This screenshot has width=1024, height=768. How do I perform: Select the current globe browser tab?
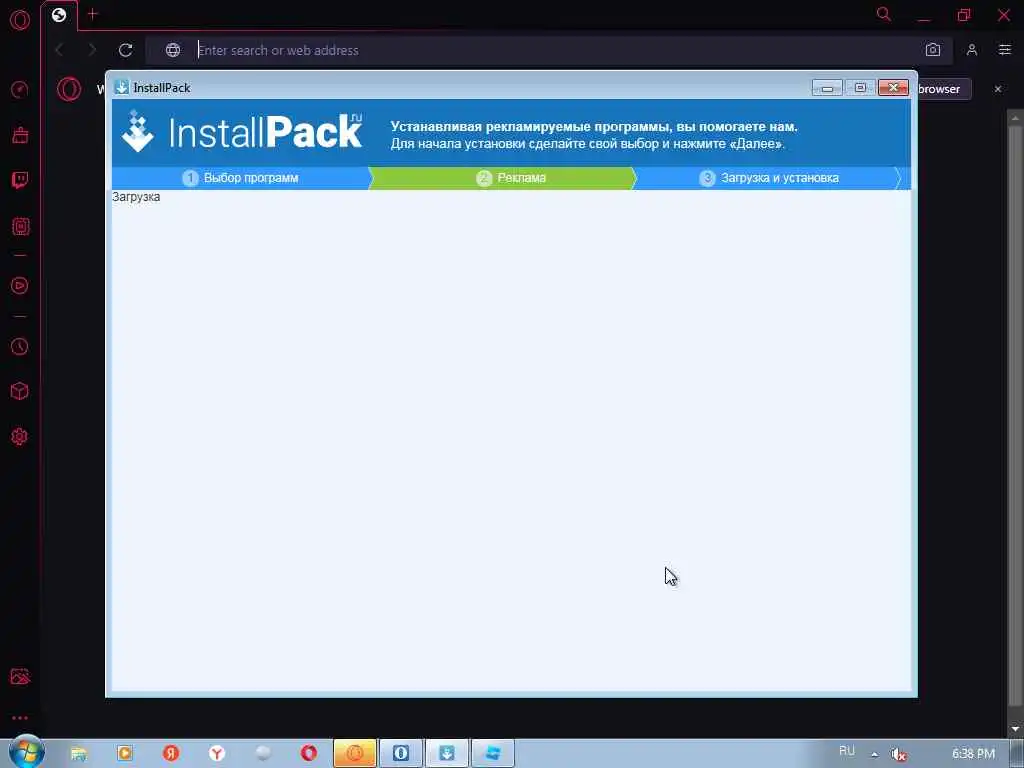click(59, 15)
